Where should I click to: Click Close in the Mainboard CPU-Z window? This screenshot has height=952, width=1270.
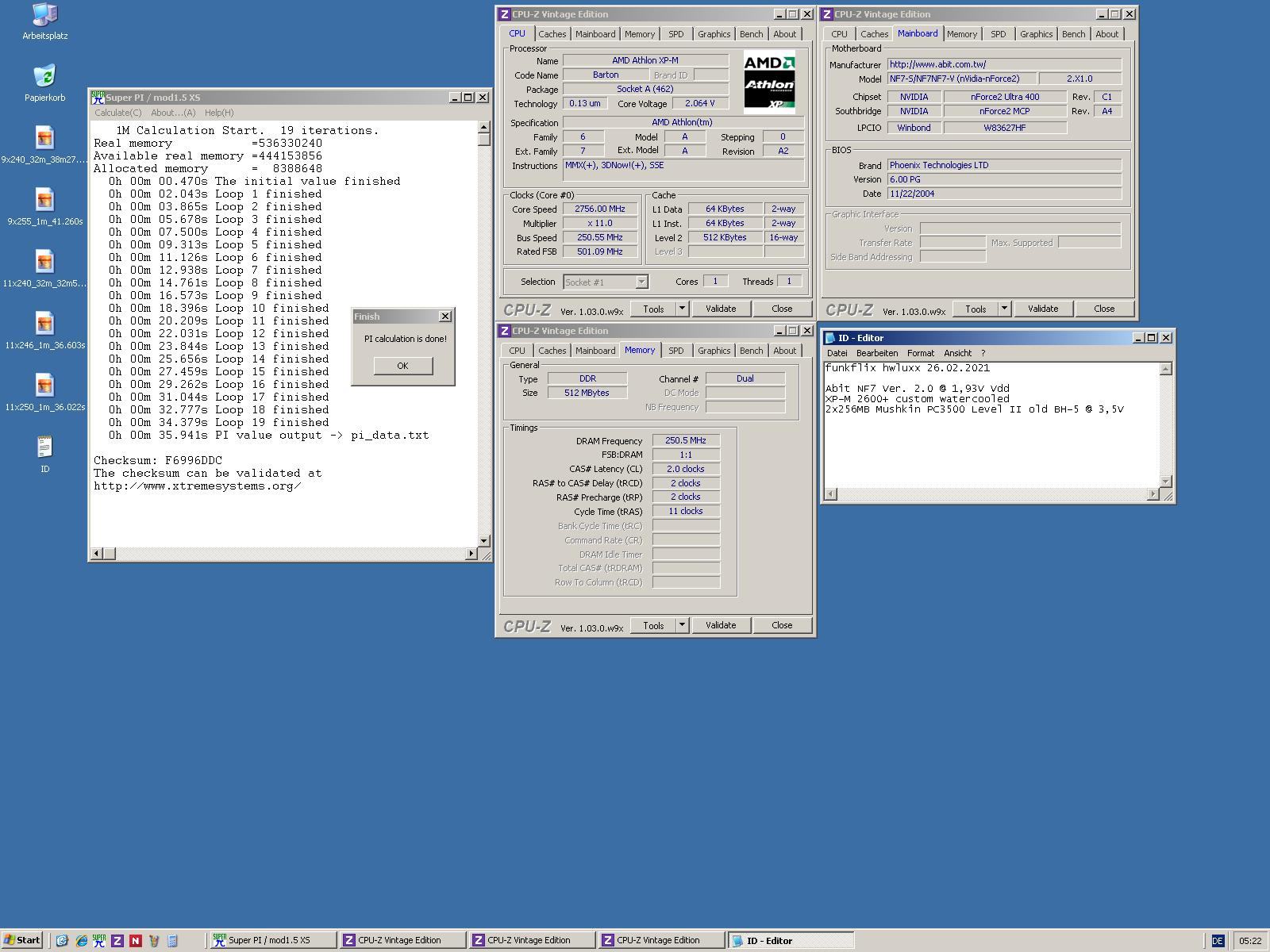[1104, 309]
